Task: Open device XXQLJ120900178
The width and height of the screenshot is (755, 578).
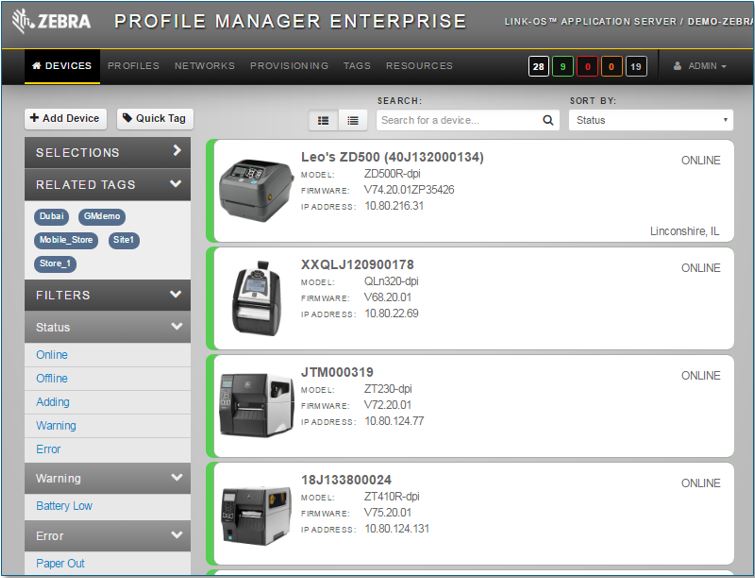Action: 357,264
